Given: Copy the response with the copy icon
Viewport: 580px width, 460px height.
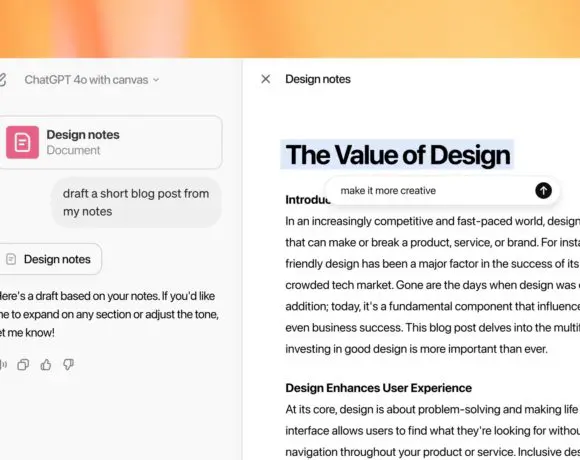Looking at the screenshot, I should tap(23, 365).
